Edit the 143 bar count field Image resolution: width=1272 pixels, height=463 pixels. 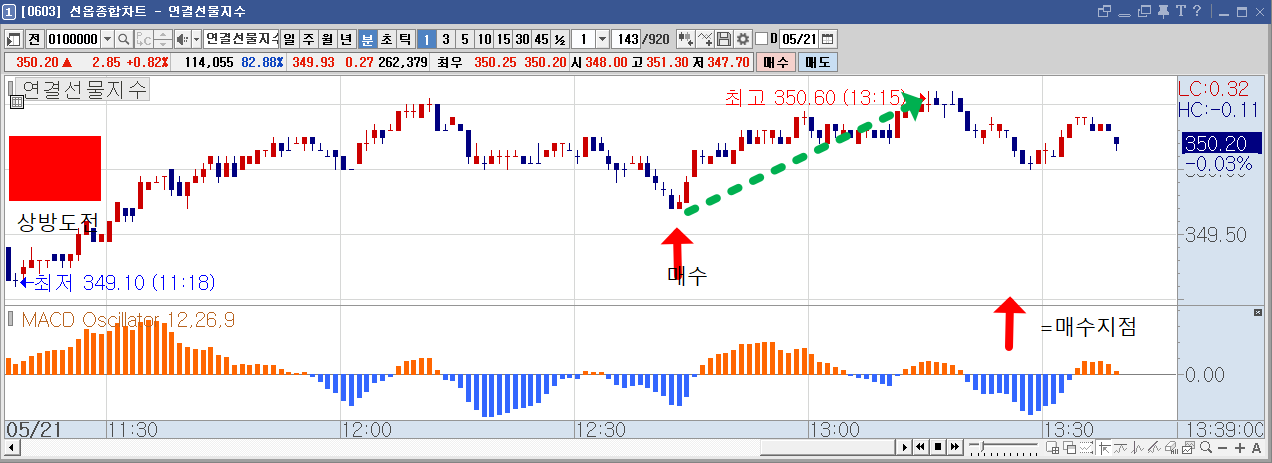(x=626, y=39)
